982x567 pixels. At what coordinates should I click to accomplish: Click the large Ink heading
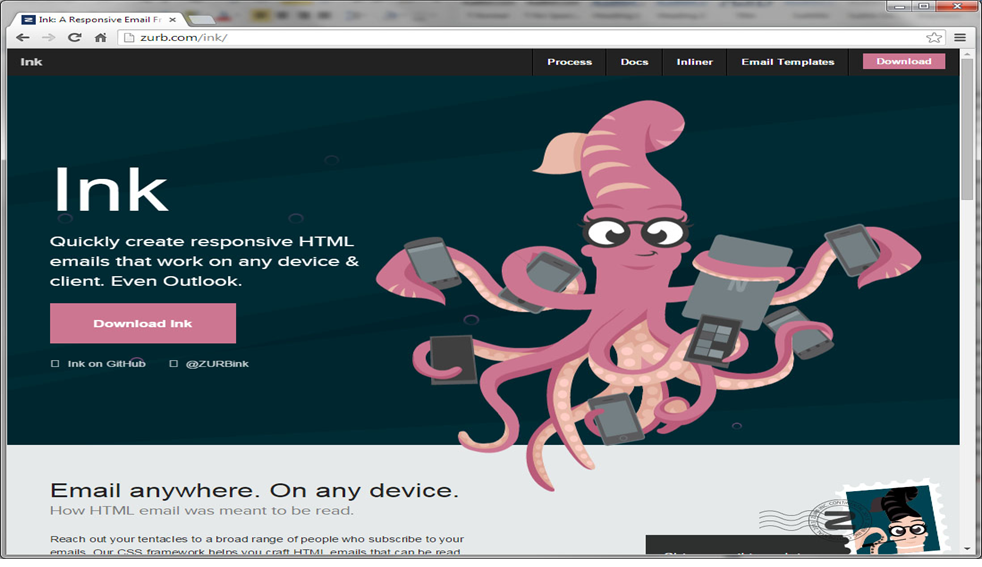coord(111,189)
